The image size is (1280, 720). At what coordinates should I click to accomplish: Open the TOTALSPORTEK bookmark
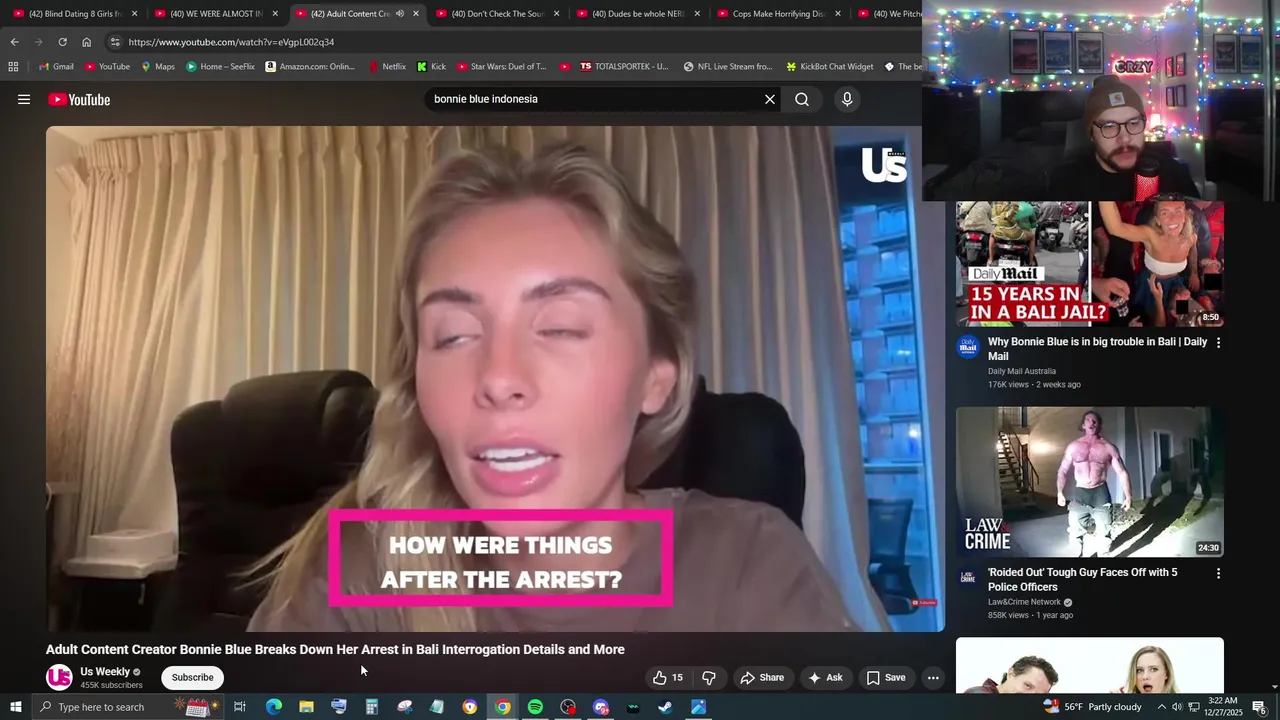coord(623,67)
